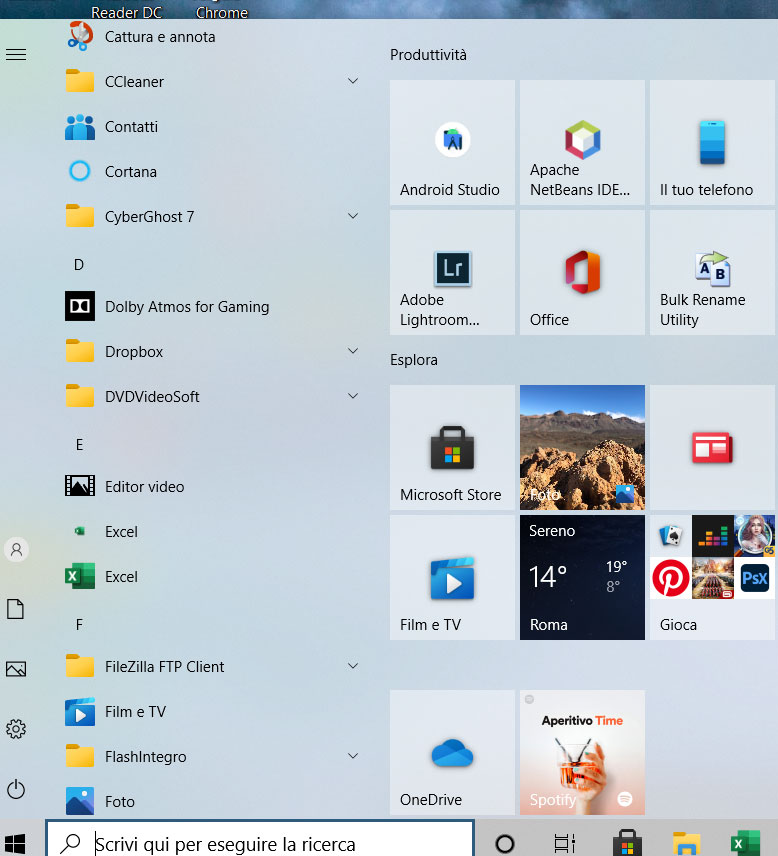Open Cortana circle on taskbar
Image resolution: width=778 pixels, height=856 pixels.
[x=505, y=843]
